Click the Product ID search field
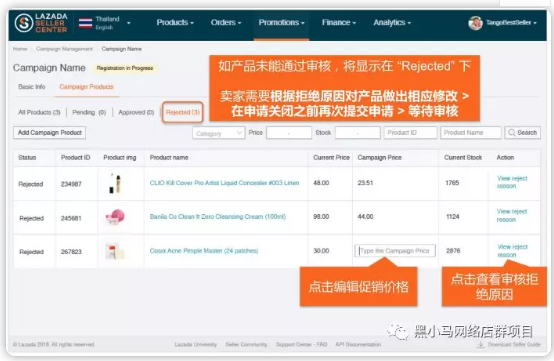 pos(410,133)
